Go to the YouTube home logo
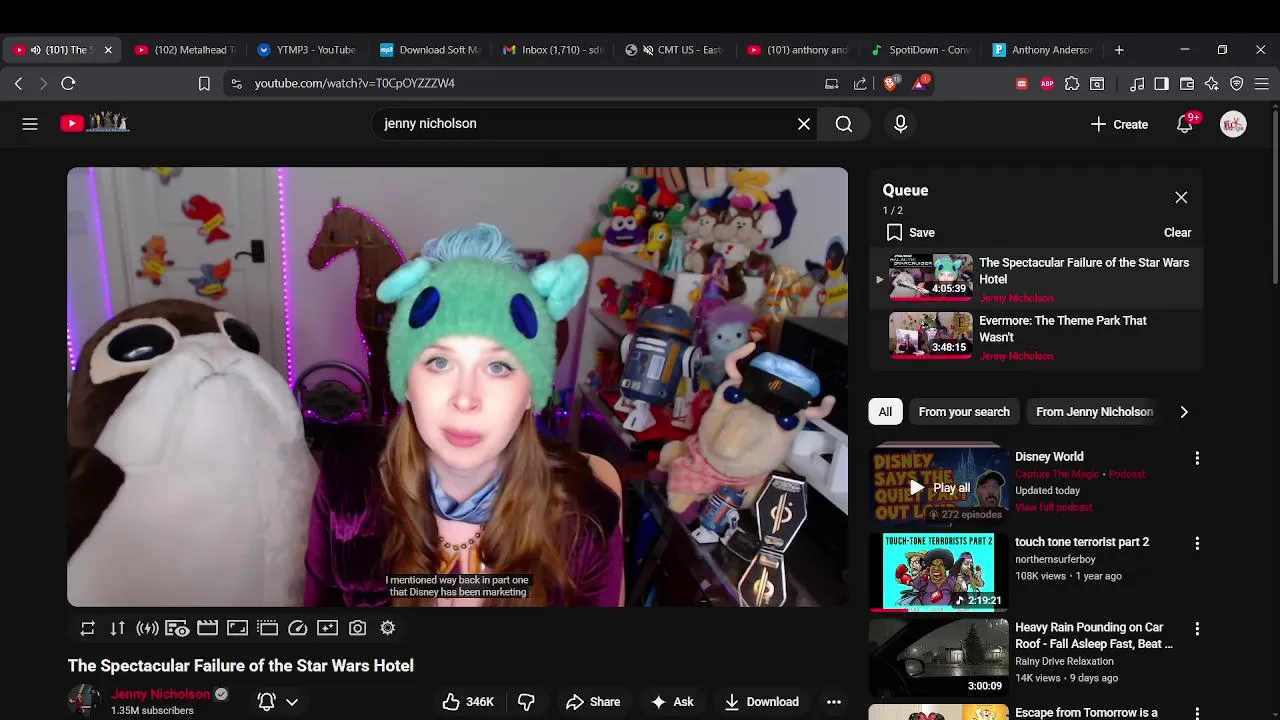The height and width of the screenshot is (720, 1280). coord(95,123)
